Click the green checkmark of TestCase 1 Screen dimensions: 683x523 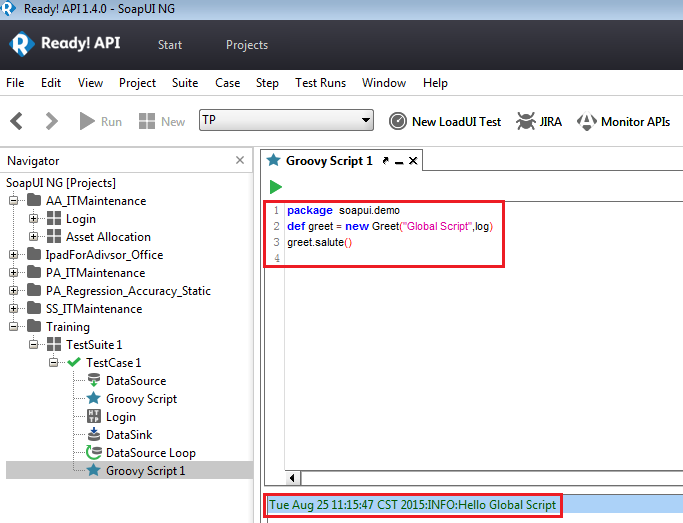74,362
